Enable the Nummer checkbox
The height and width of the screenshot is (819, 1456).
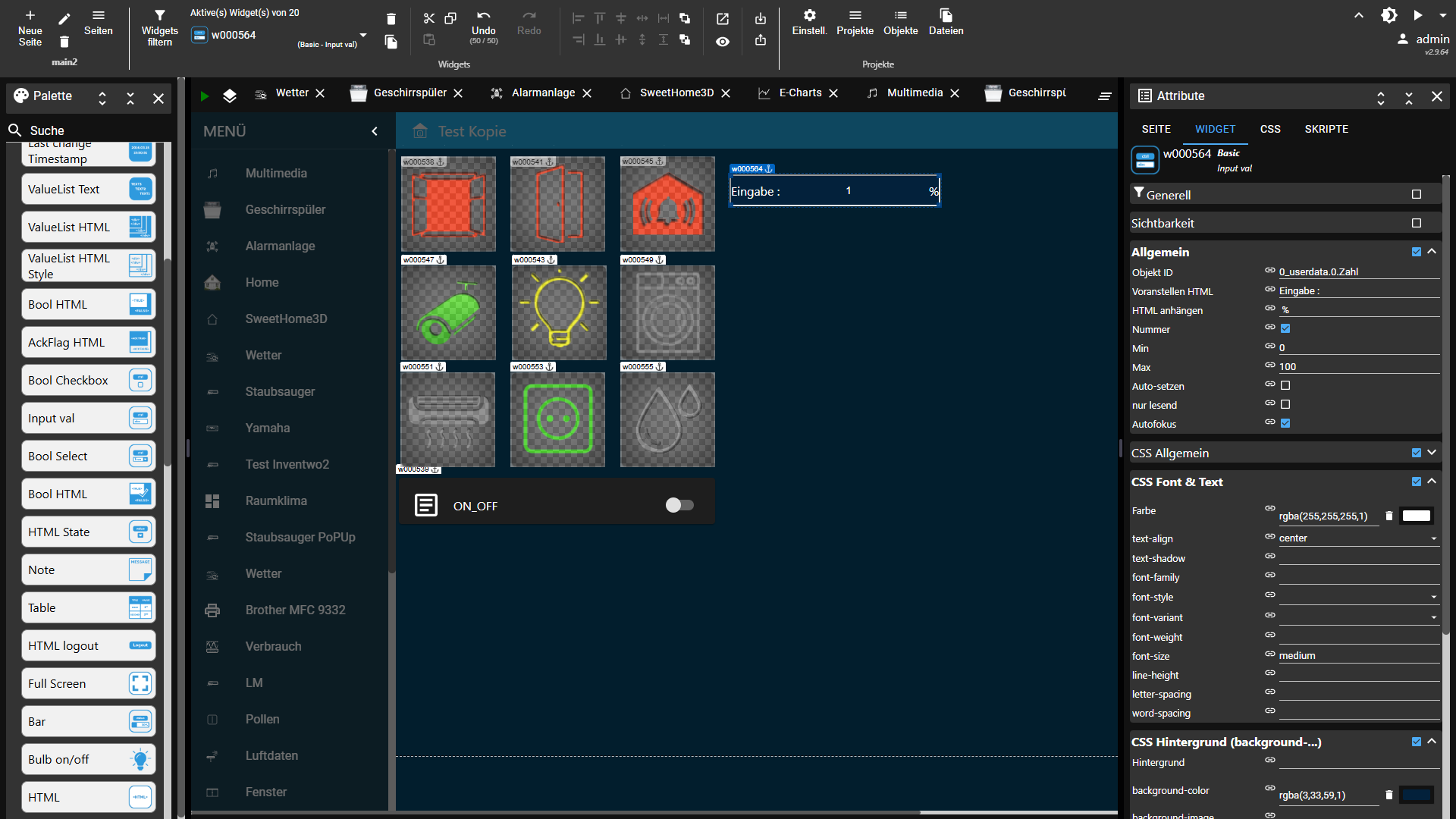[1285, 329]
